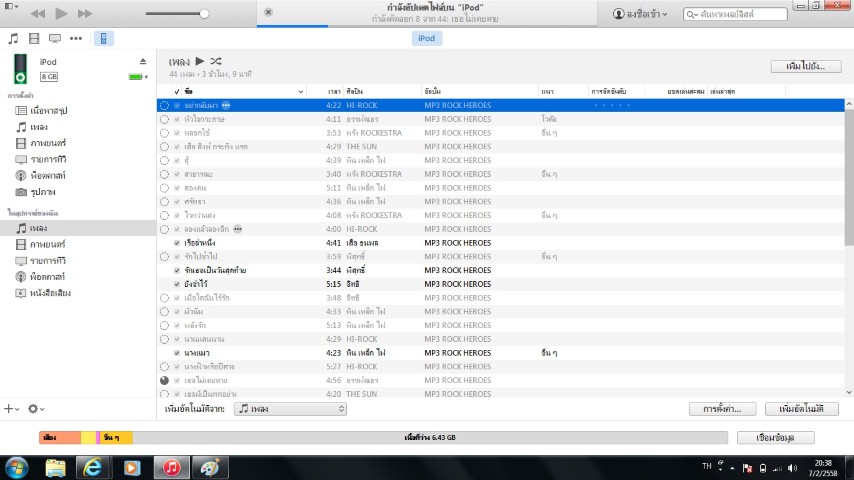Uncheck the checkbox of the 4:23 song
Viewport: 854px width, 480px height.
[177, 353]
